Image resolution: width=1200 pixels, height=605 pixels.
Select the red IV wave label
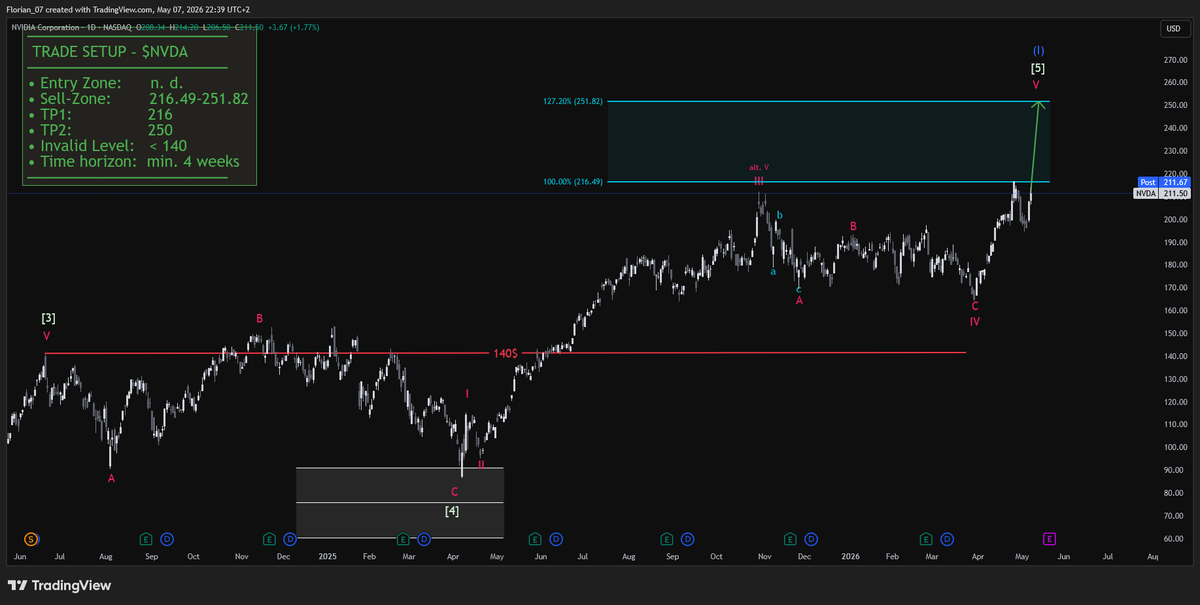(974, 322)
